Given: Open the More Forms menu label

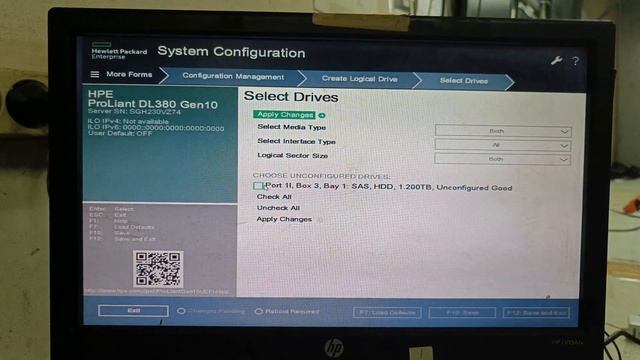Looking at the screenshot, I should click(x=129, y=74).
